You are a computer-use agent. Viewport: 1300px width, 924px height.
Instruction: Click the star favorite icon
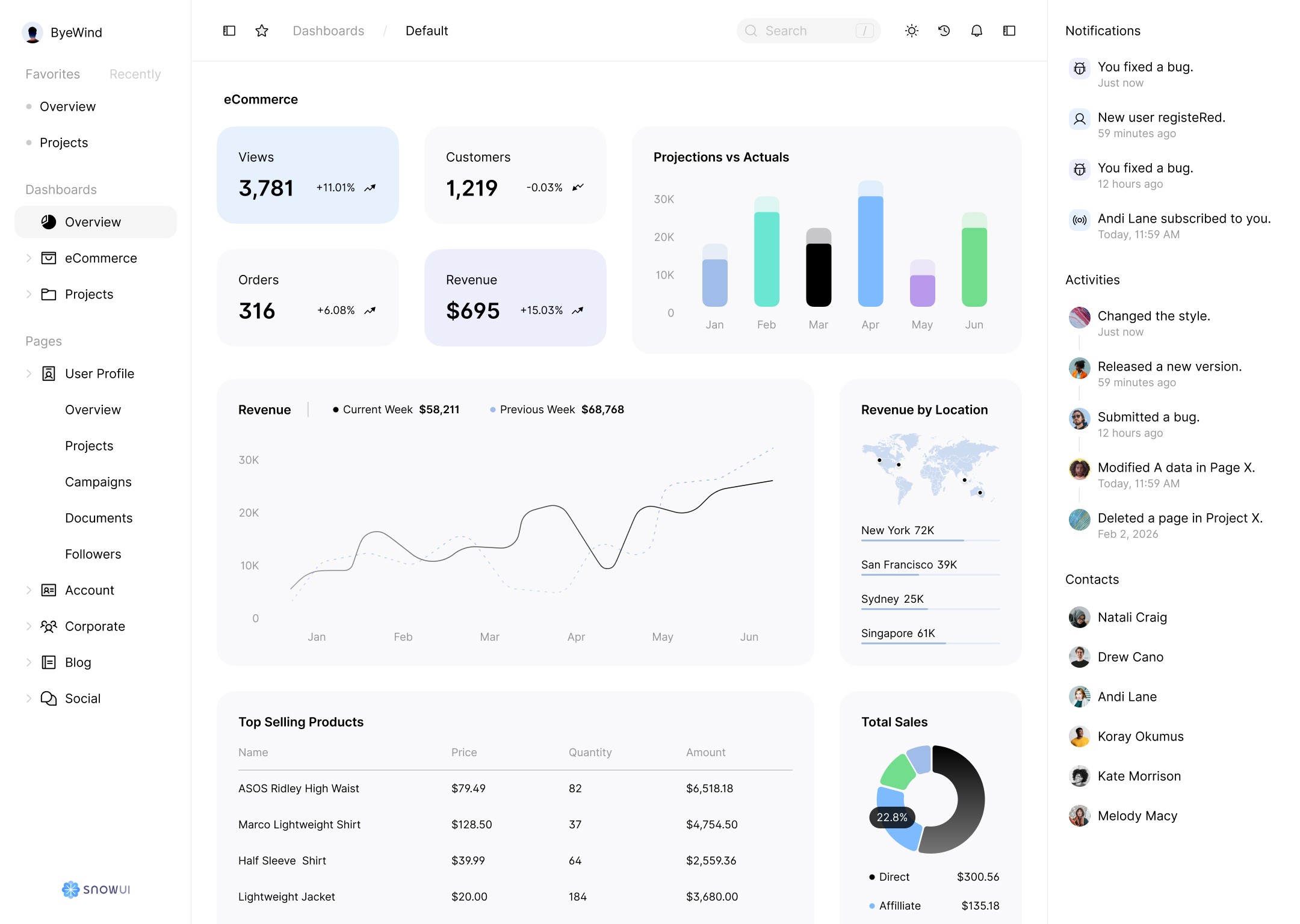[261, 31]
